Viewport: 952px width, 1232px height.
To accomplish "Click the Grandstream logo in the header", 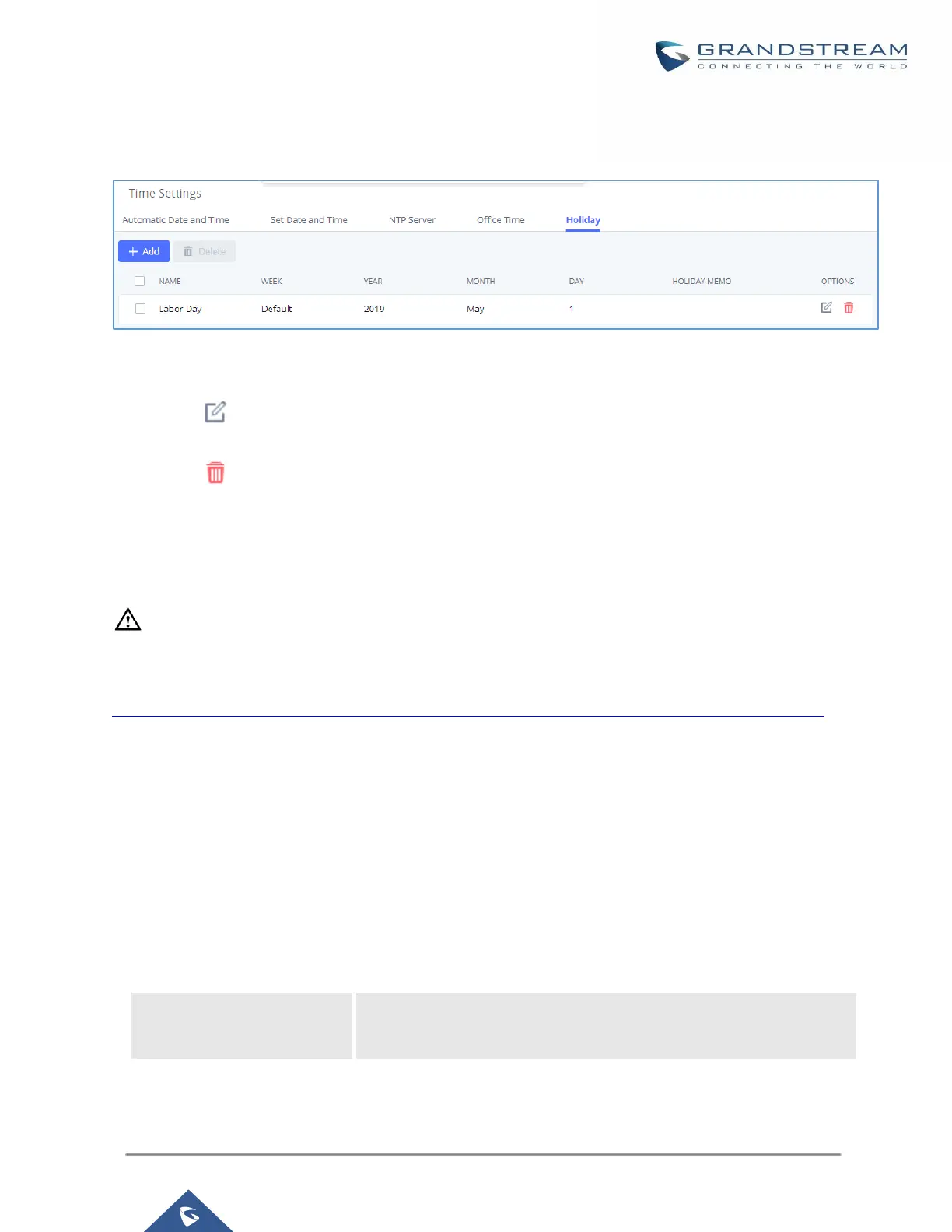I will [x=781, y=56].
